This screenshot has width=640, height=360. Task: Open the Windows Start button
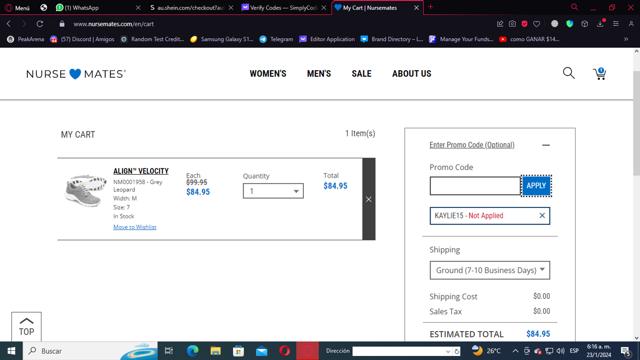tap(11, 351)
